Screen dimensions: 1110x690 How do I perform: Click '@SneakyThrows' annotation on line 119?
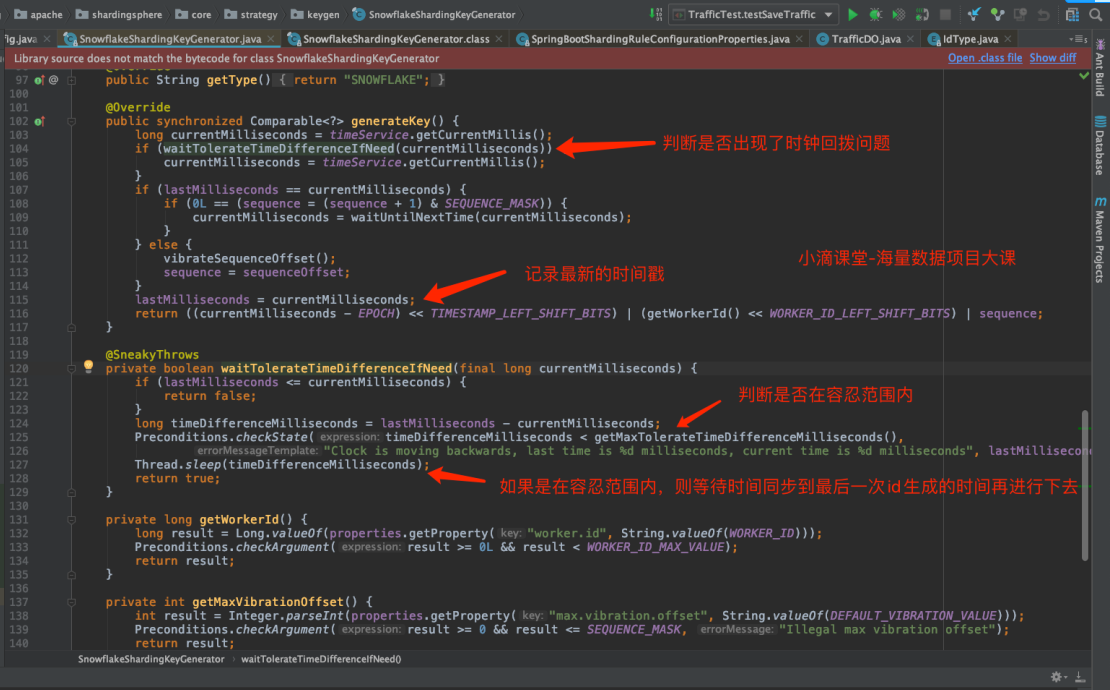(x=152, y=355)
